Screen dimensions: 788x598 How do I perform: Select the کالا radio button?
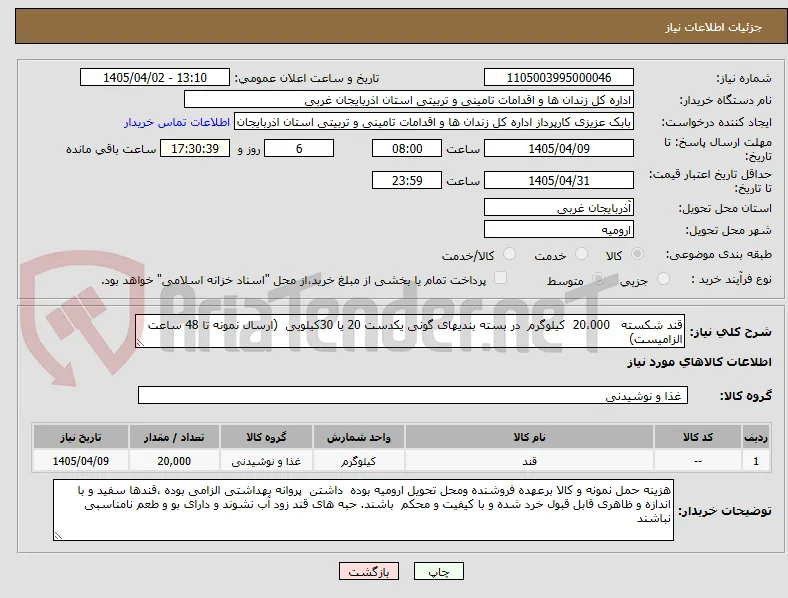pos(637,254)
